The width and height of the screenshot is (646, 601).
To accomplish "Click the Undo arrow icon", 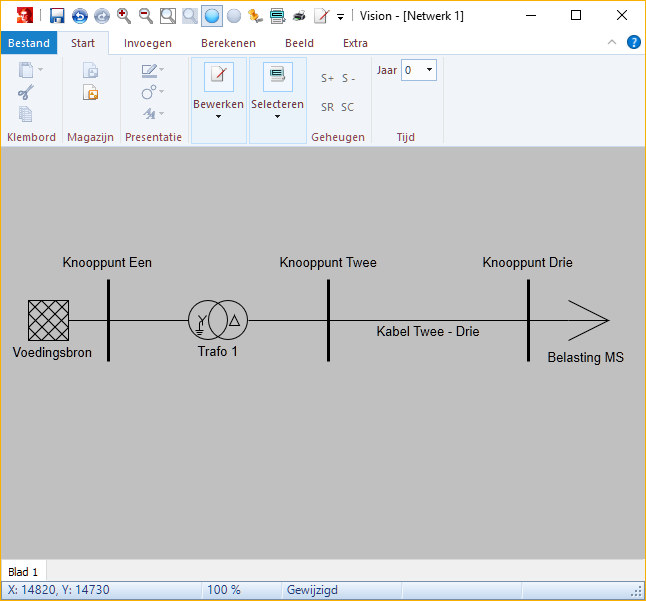I will [79, 16].
